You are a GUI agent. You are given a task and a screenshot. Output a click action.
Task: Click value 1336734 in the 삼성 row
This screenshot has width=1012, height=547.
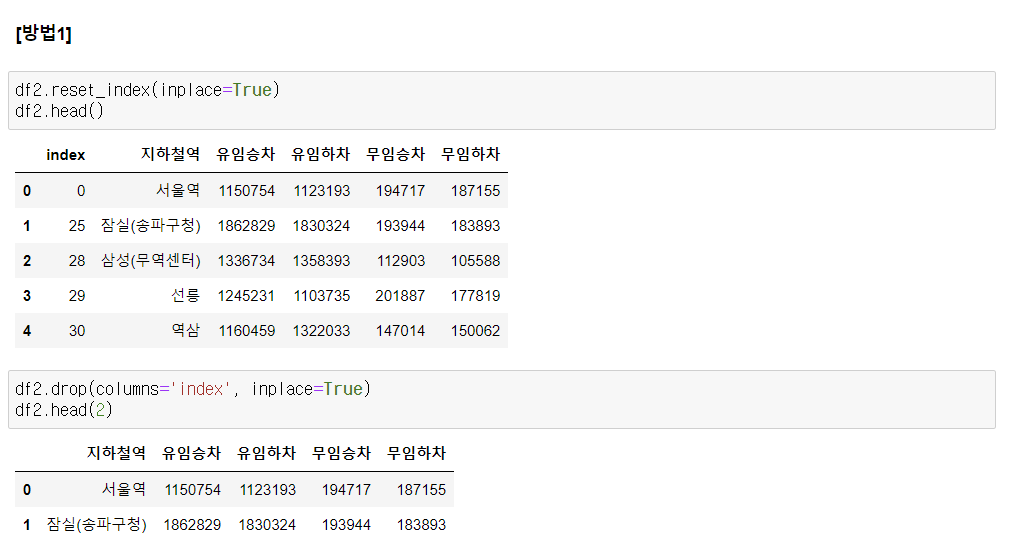point(246,261)
